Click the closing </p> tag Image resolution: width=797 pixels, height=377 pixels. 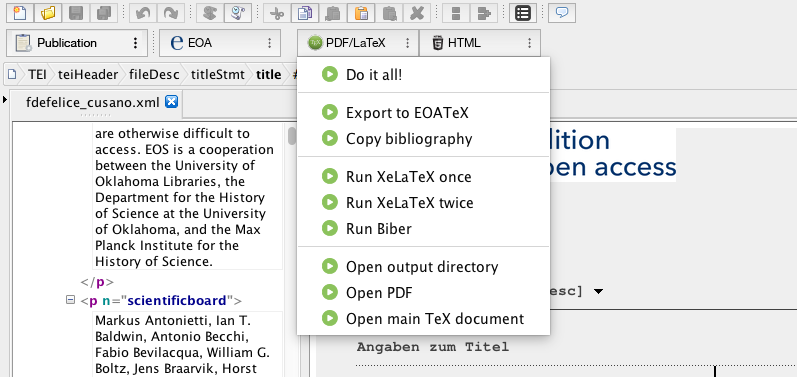[x=97, y=282]
